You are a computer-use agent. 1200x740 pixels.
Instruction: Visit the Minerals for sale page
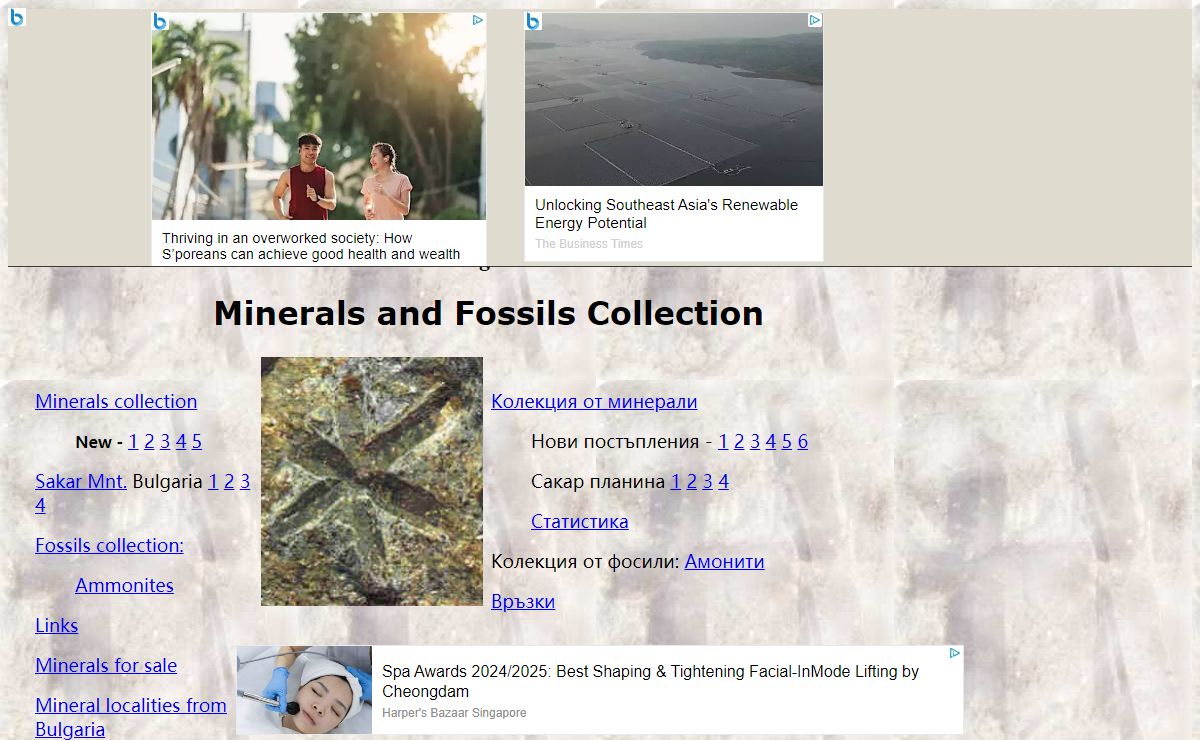point(106,665)
